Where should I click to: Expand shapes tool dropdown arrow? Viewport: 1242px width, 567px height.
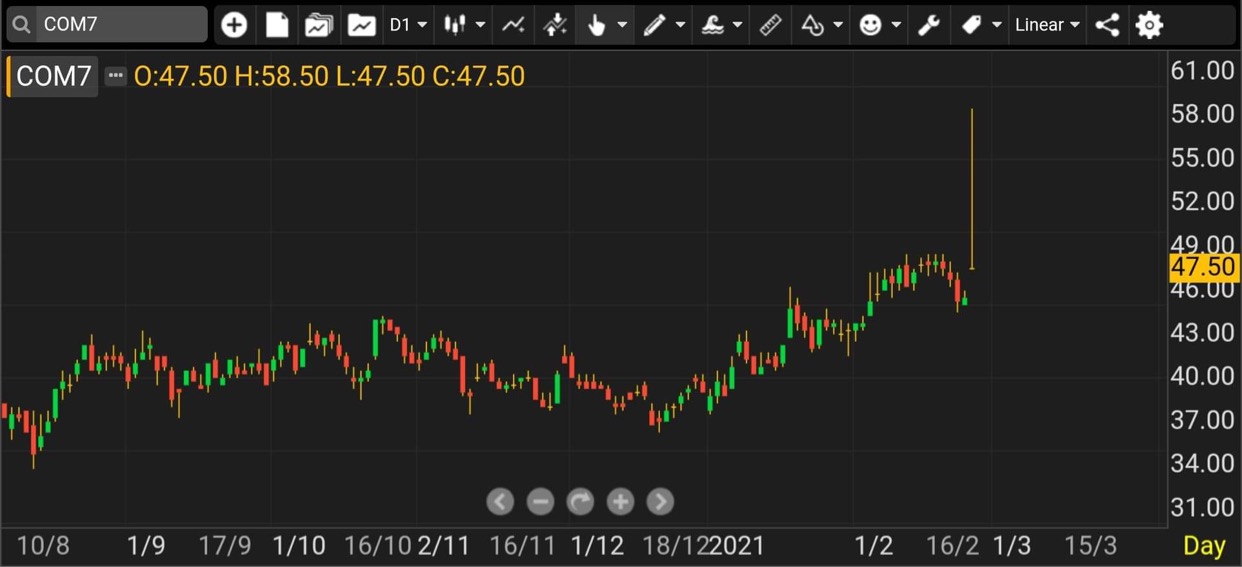[x=838, y=25]
